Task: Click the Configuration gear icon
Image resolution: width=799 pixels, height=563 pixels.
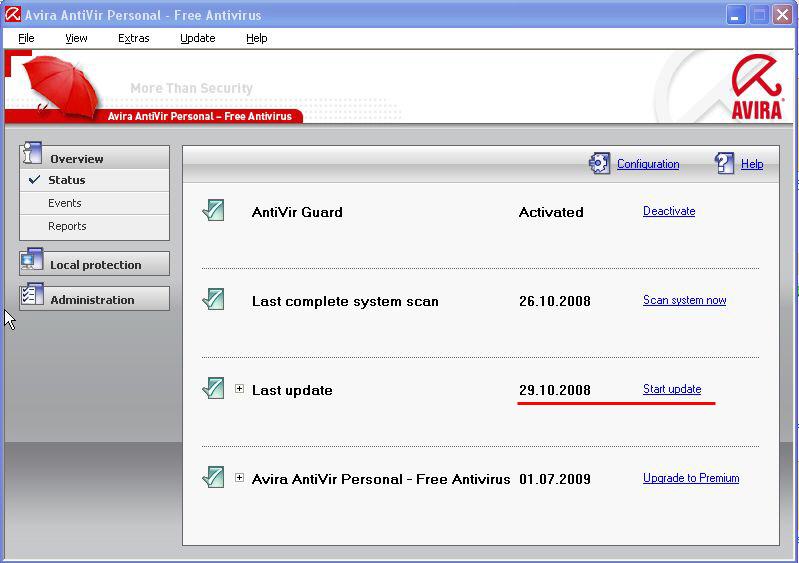Action: click(x=599, y=164)
